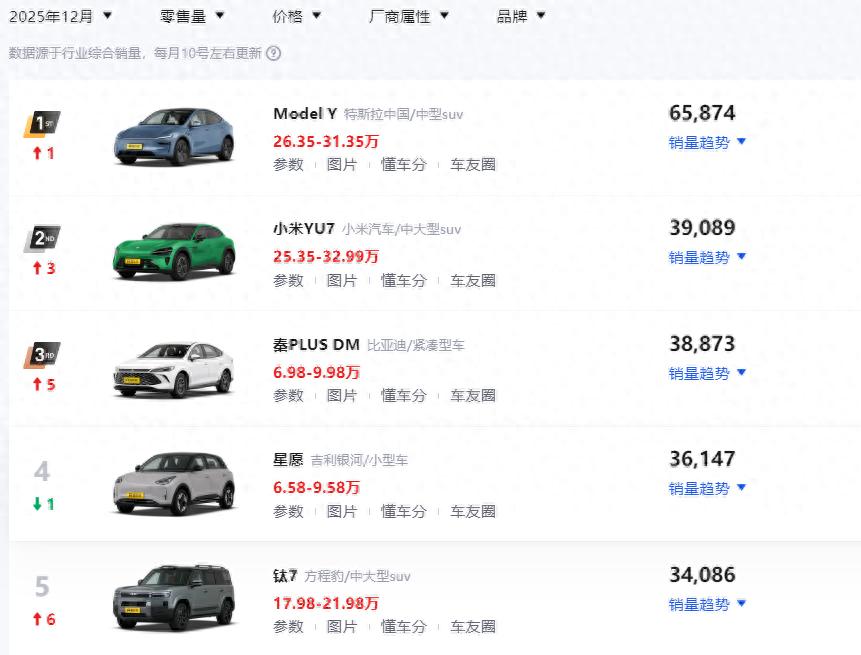Open 销量趋势 for Model Y
Viewport: 861px width, 655px height.
click(700, 141)
